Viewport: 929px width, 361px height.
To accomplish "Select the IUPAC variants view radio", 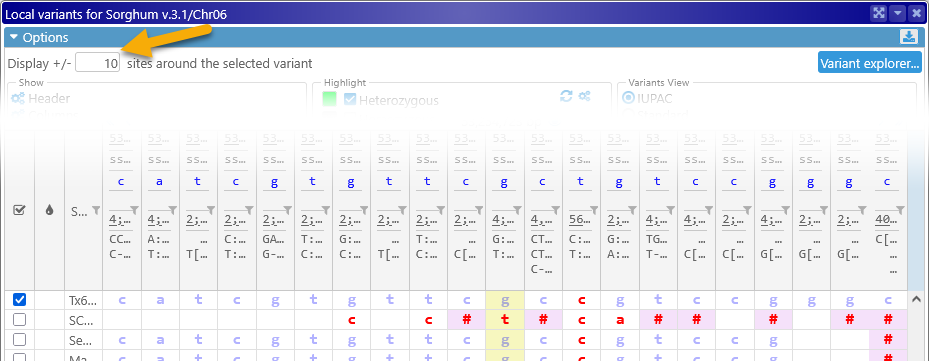I will pos(628,98).
